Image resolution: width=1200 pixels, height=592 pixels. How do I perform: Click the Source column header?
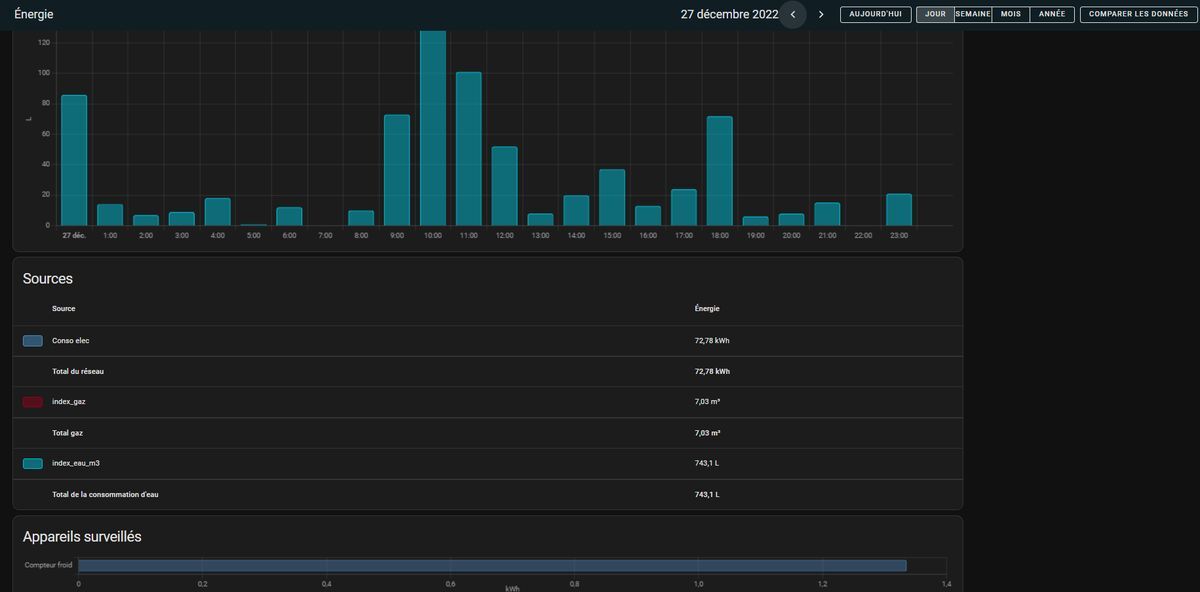64,309
